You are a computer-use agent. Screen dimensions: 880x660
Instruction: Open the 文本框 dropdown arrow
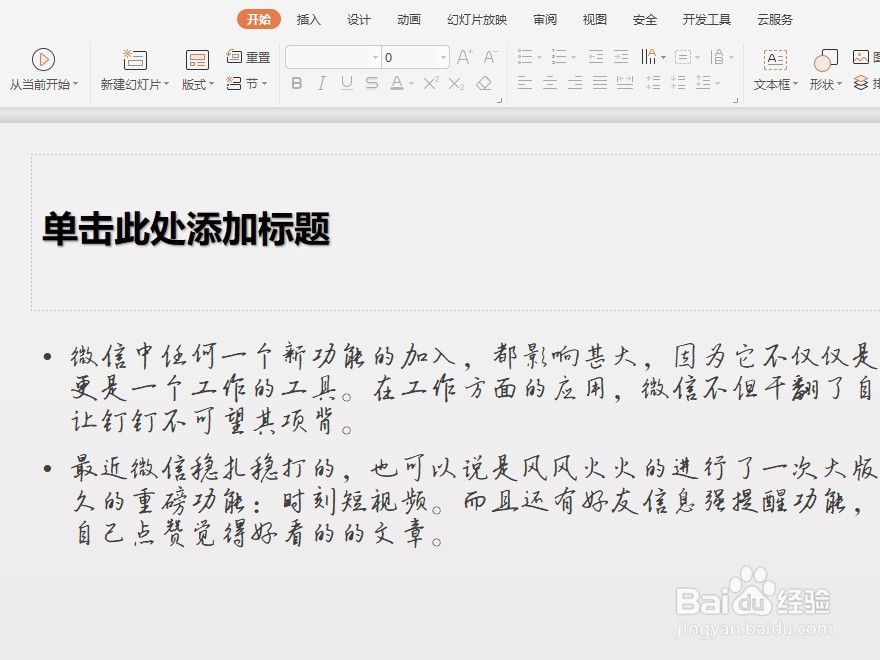795,84
